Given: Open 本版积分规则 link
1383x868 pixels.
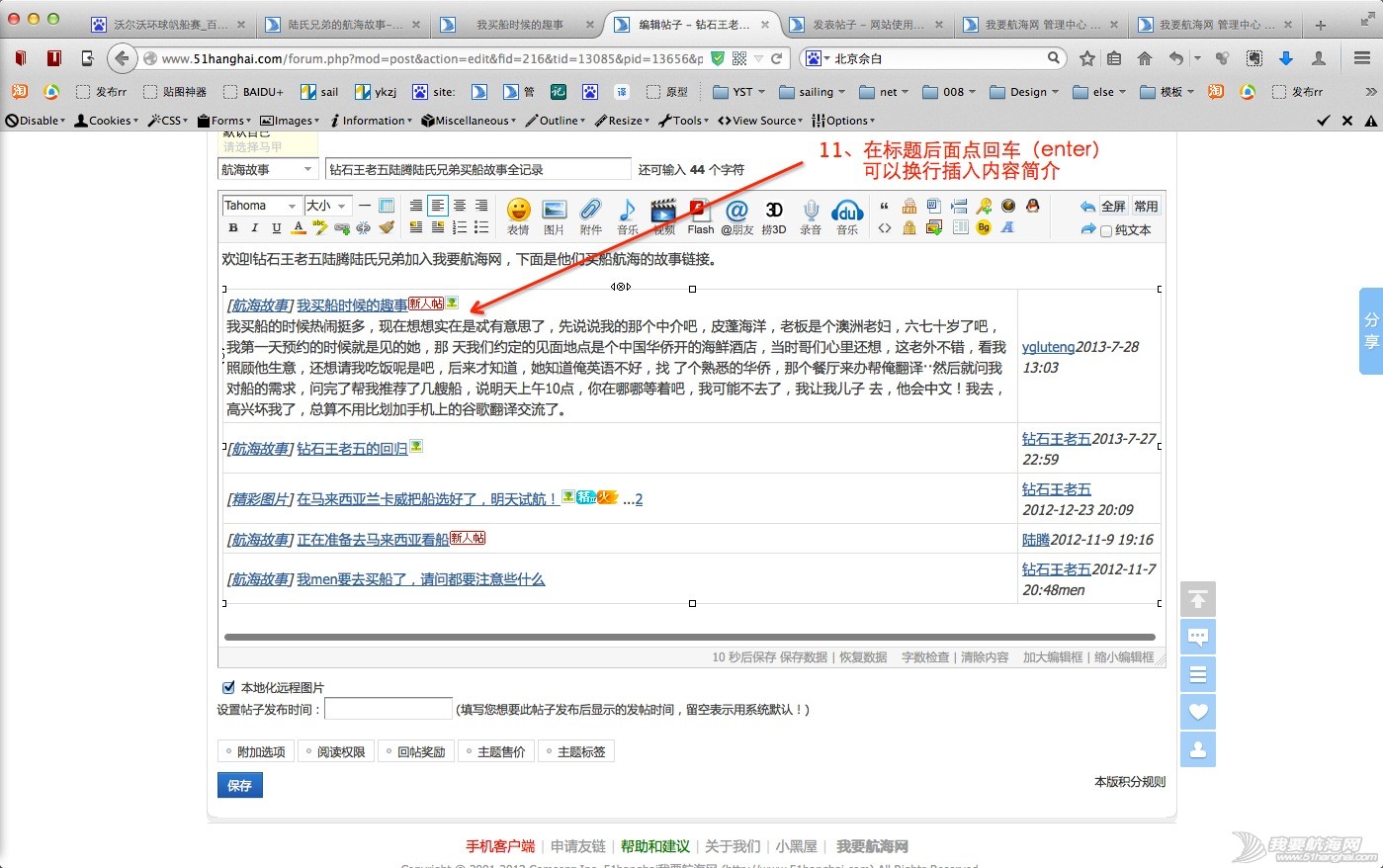Looking at the screenshot, I should 1130,781.
